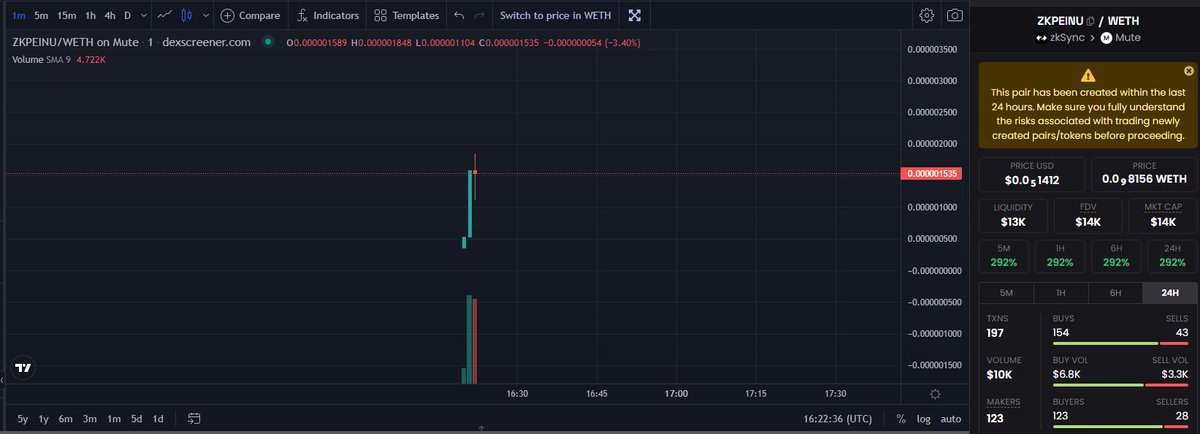Click the buyers versus sellers ratio bar

click(1120, 429)
